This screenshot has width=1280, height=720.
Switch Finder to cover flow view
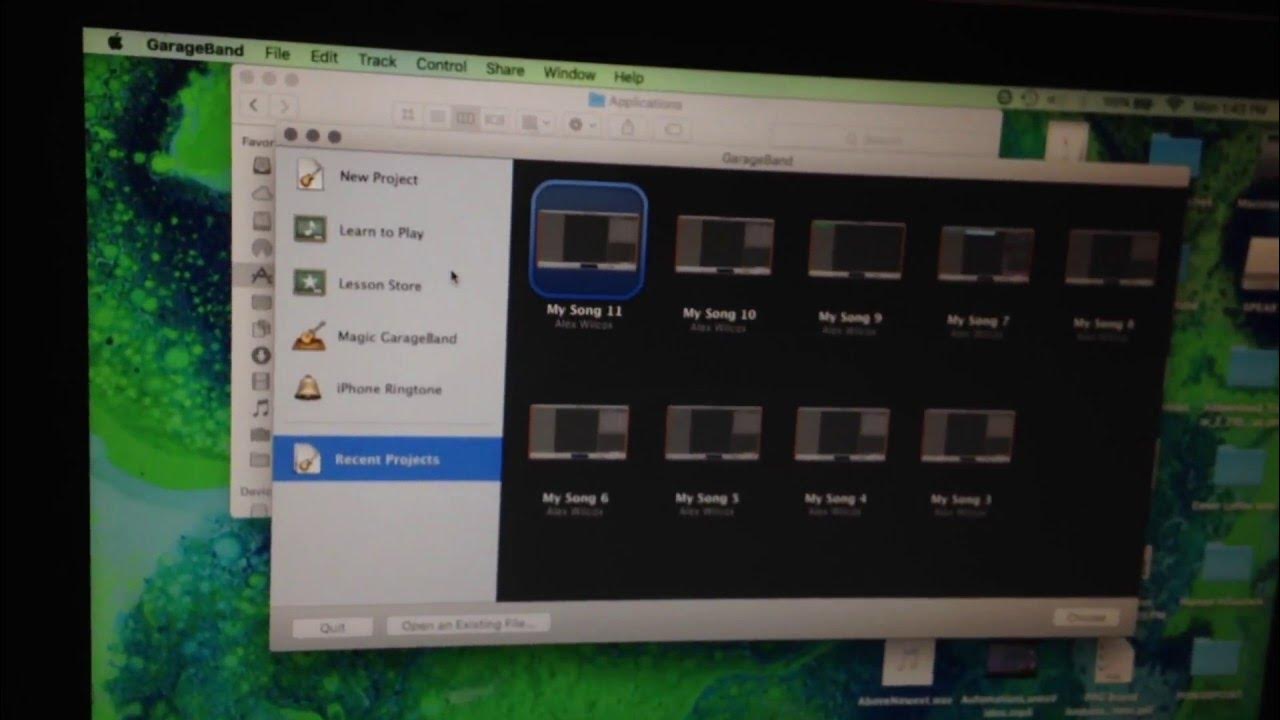click(495, 120)
